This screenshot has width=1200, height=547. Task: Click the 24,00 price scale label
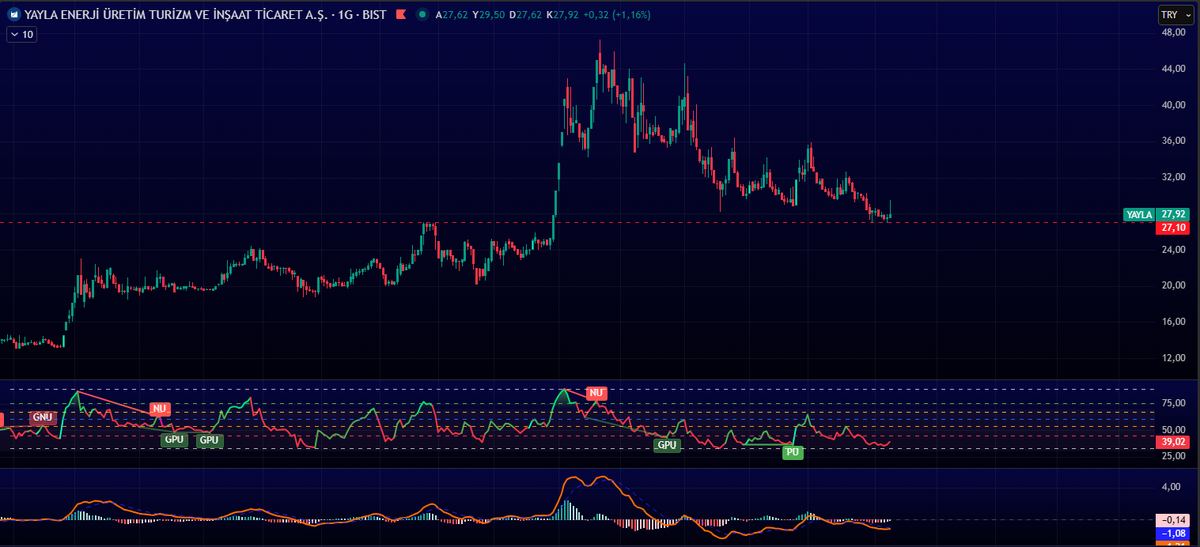(x=1173, y=249)
